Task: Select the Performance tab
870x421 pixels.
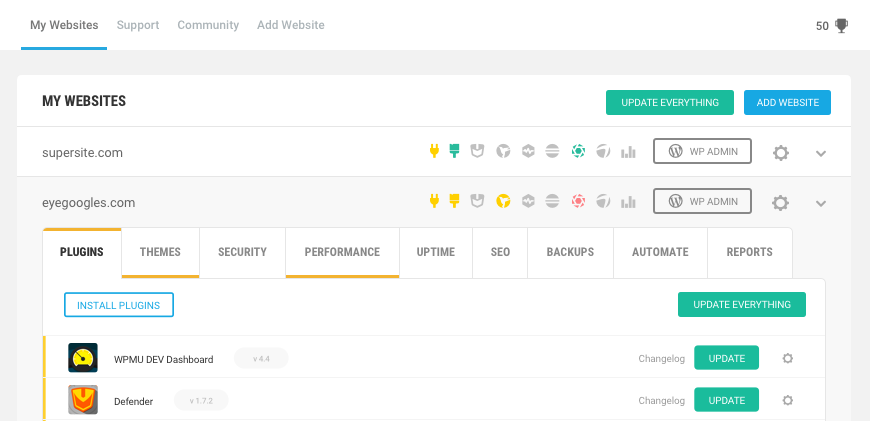Action: coord(342,252)
